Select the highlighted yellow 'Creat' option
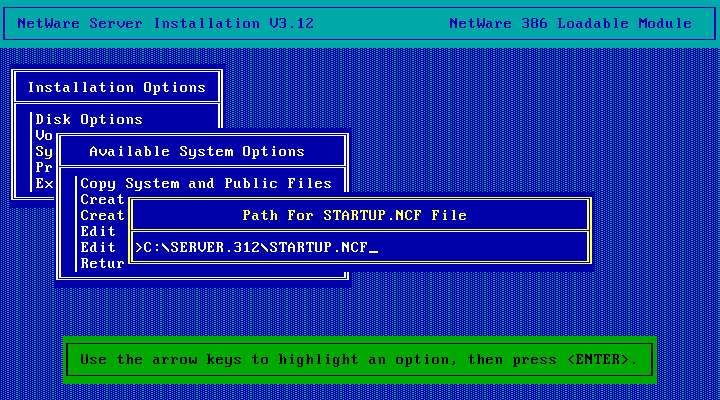Viewport: 720px width, 400px height. [102, 215]
